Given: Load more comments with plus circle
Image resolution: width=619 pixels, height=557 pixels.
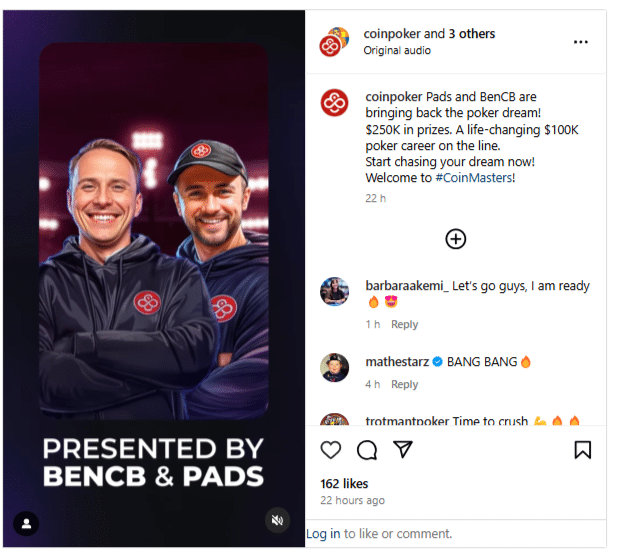Looking at the screenshot, I should click(x=456, y=239).
